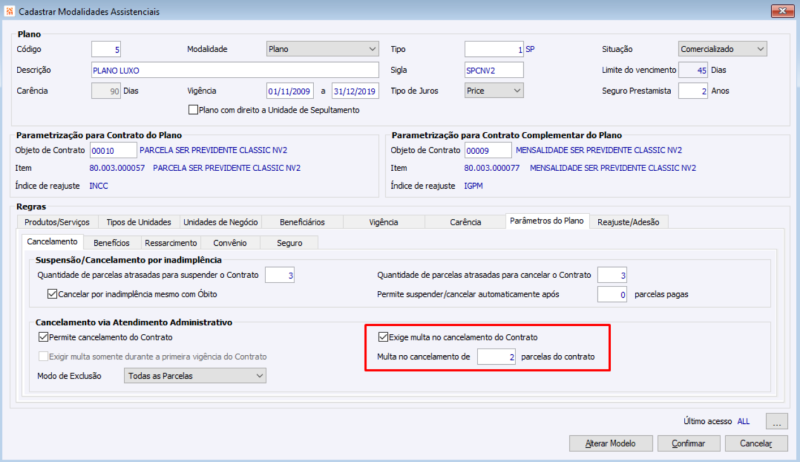Screen dimensions: 800x462
Task: Click the IGPM índice de reajuste value
Action: (473, 186)
